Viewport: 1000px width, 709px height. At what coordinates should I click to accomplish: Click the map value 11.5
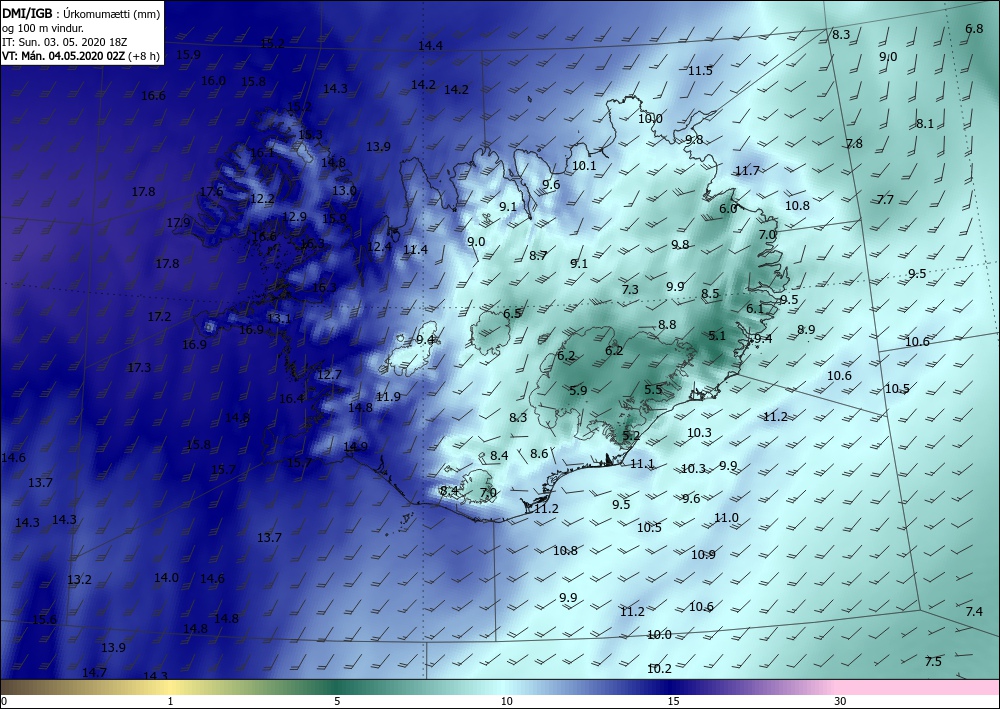pyautogui.click(x=700, y=71)
